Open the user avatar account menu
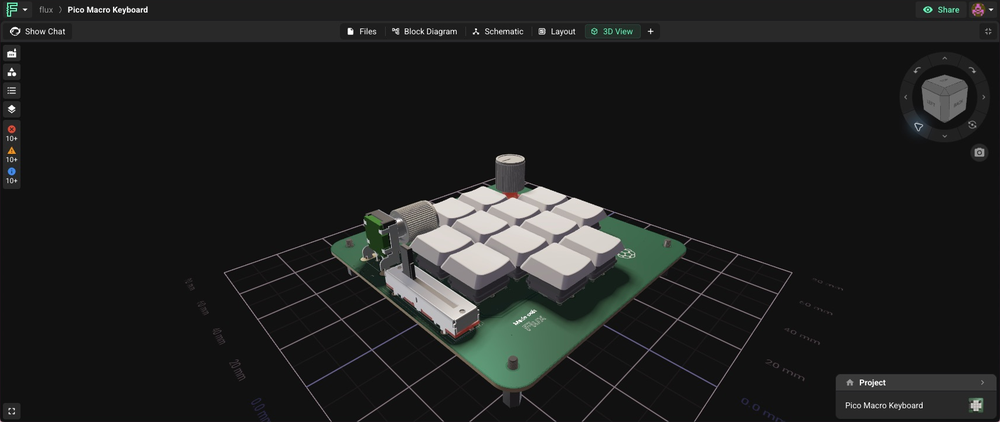The width and height of the screenshot is (1000, 422). pos(978,10)
